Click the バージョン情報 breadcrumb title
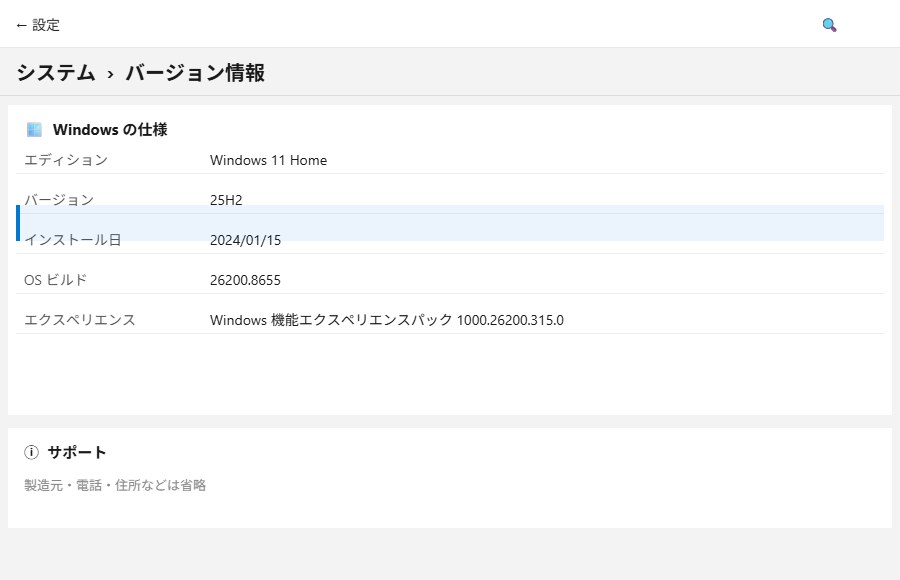Viewport: 900px width, 580px height. [x=195, y=72]
